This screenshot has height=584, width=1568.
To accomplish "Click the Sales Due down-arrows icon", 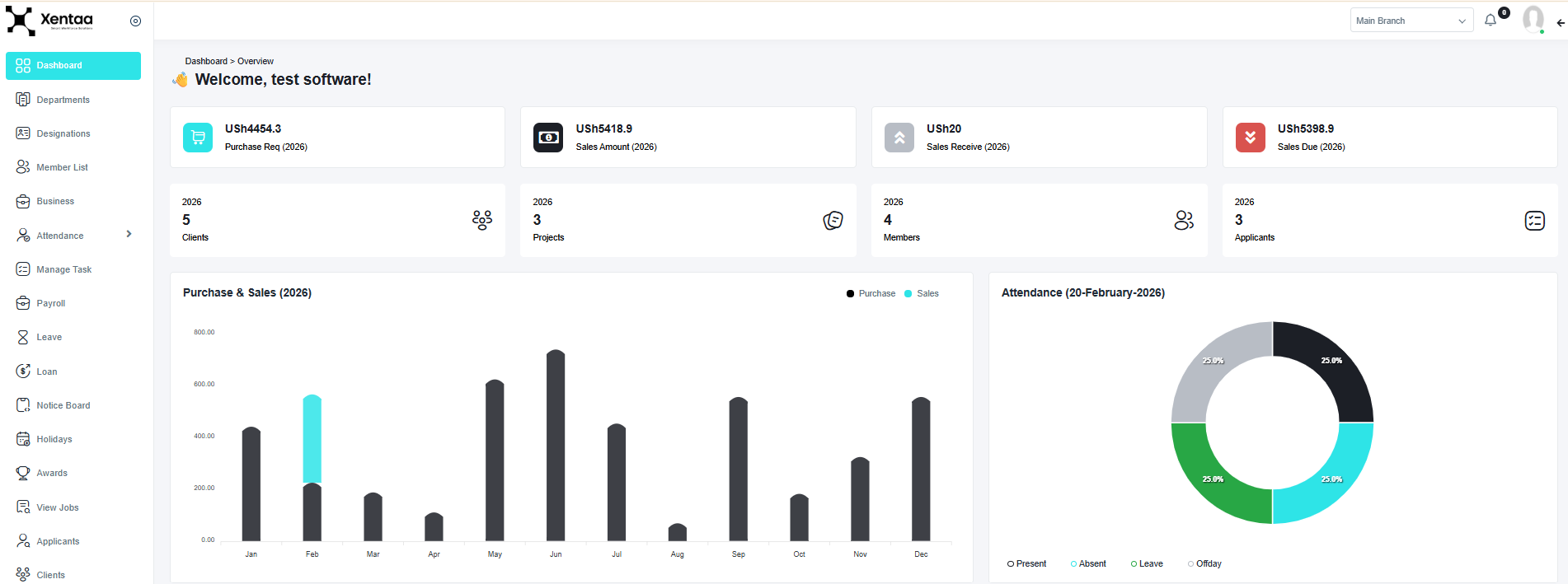I will 1251,138.
